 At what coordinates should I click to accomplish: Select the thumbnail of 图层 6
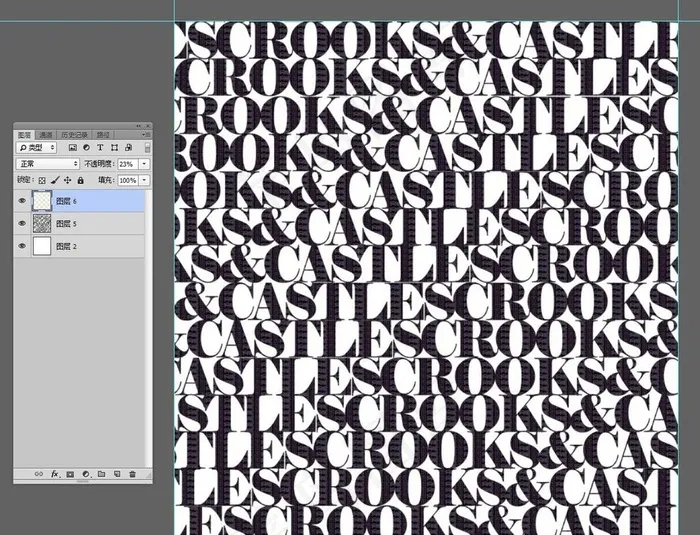point(42,201)
